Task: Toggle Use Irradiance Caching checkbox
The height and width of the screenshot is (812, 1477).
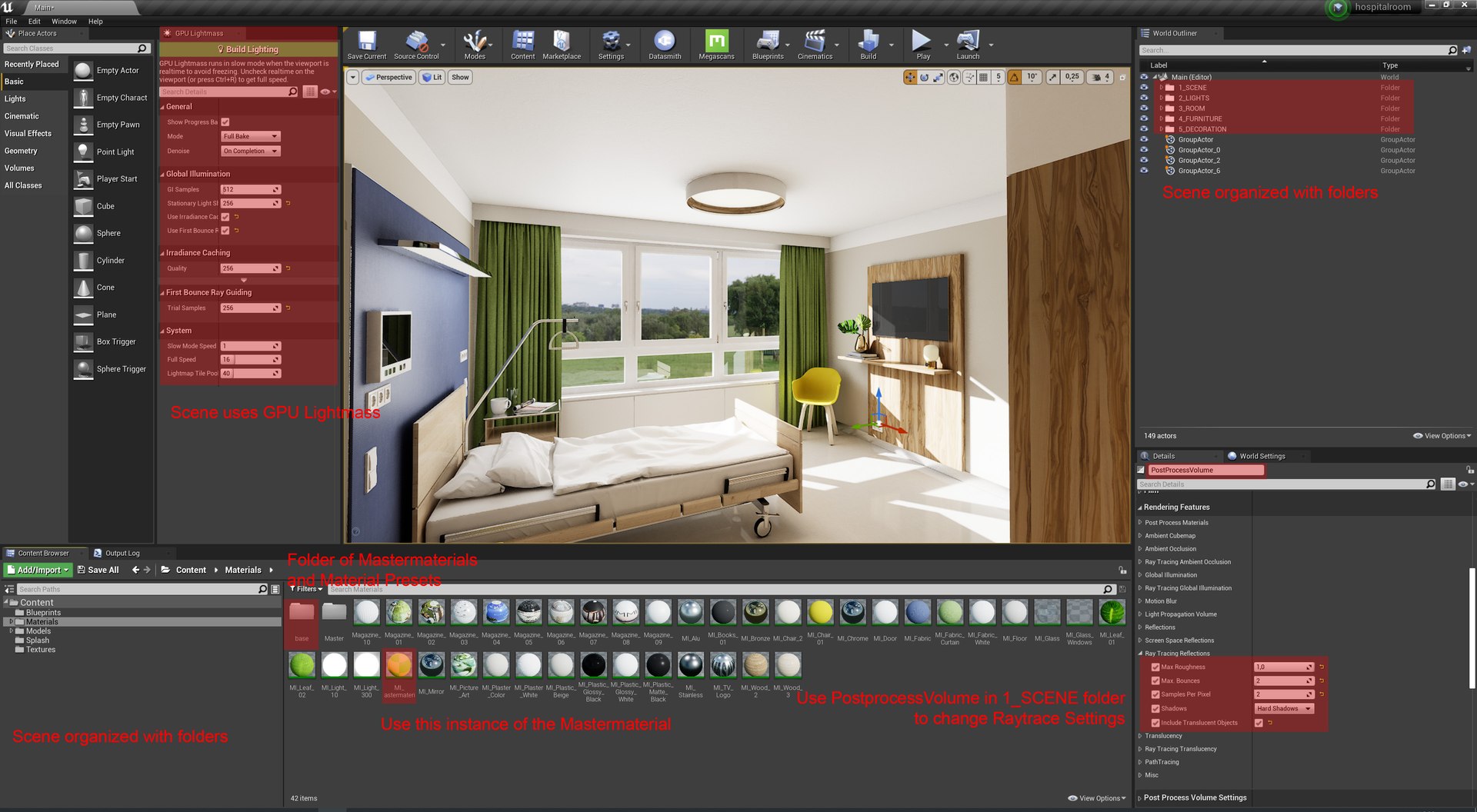Action: (225, 217)
